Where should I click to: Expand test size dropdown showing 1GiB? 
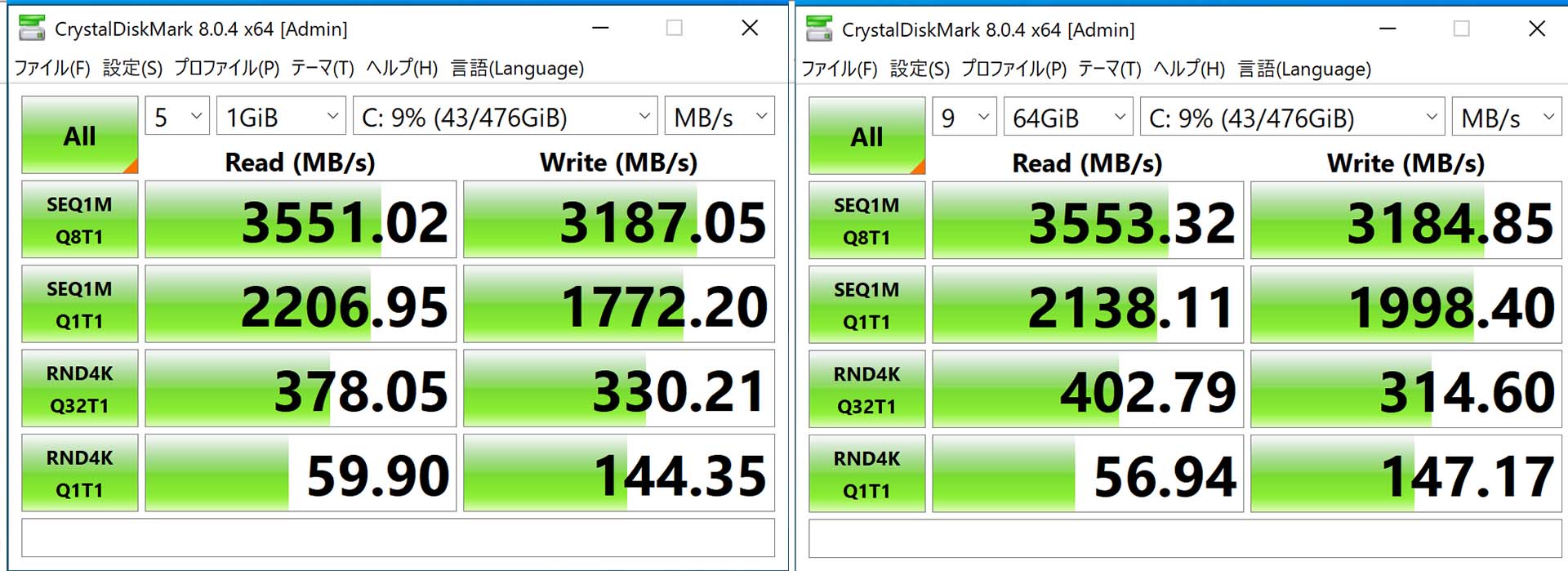tap(281, 116)
